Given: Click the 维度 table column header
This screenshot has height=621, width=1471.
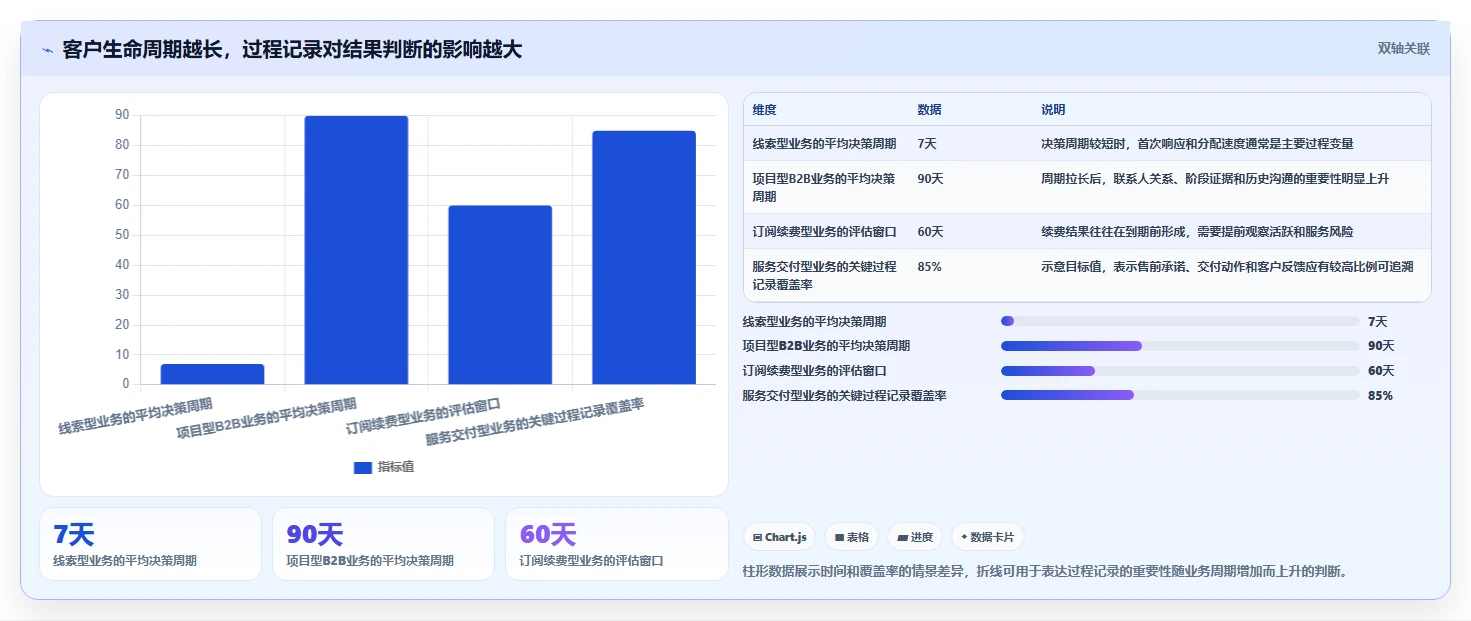Looking at the screenshot, I should pyautogui.click(x=765, y=110).
